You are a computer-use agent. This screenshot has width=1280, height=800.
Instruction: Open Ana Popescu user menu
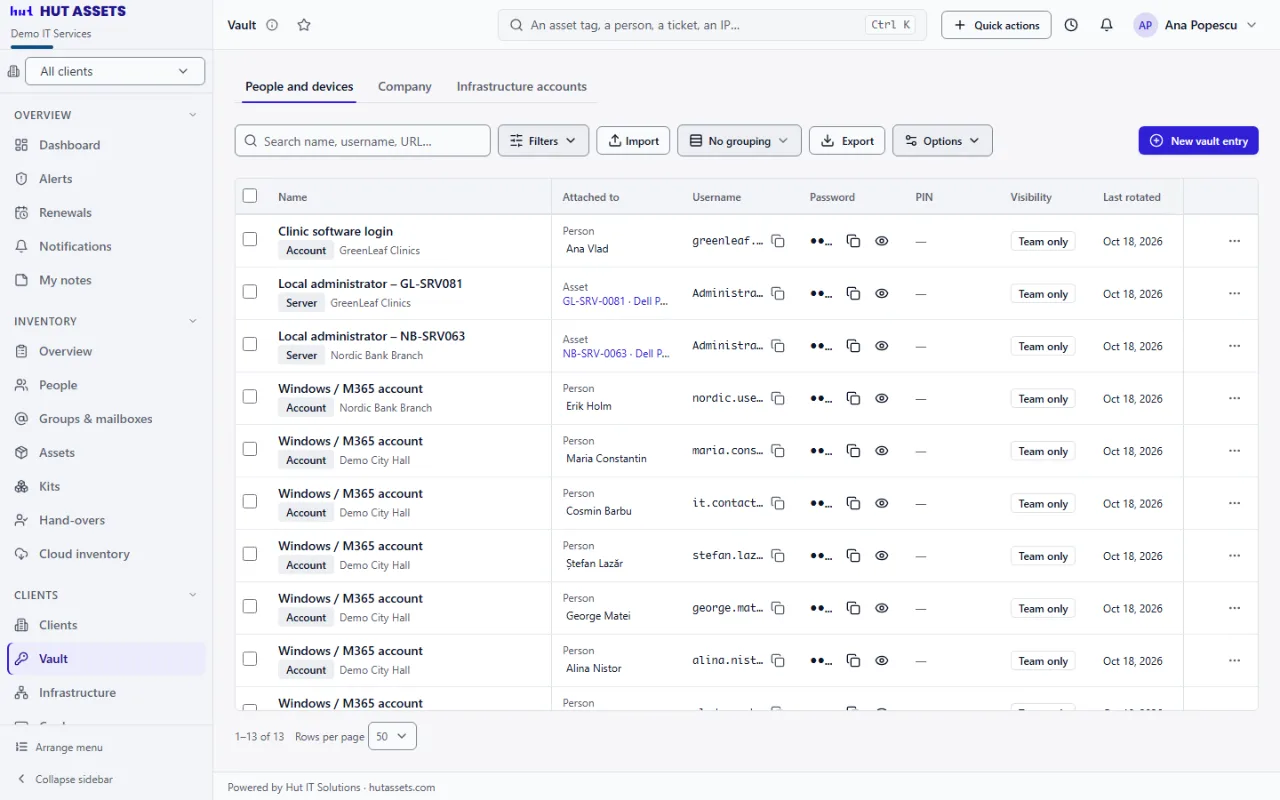click(x=1196, y=25)
